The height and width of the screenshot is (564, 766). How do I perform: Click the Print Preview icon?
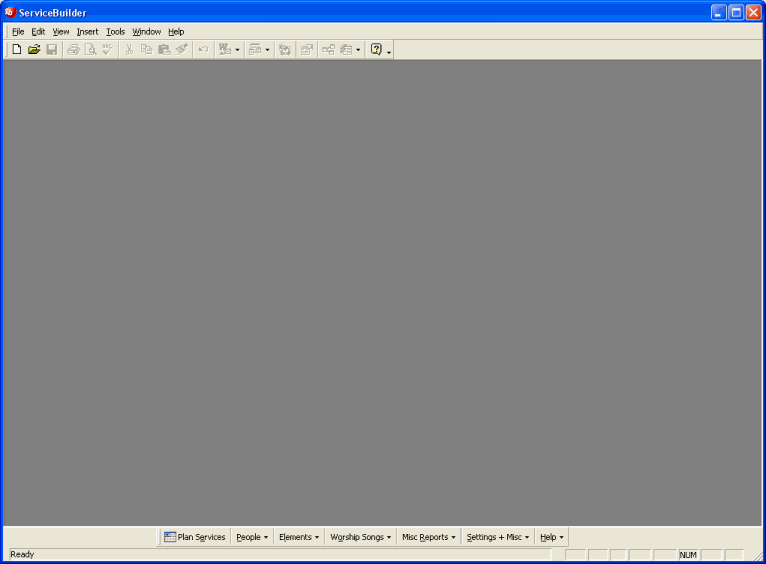tap(90, 49)
